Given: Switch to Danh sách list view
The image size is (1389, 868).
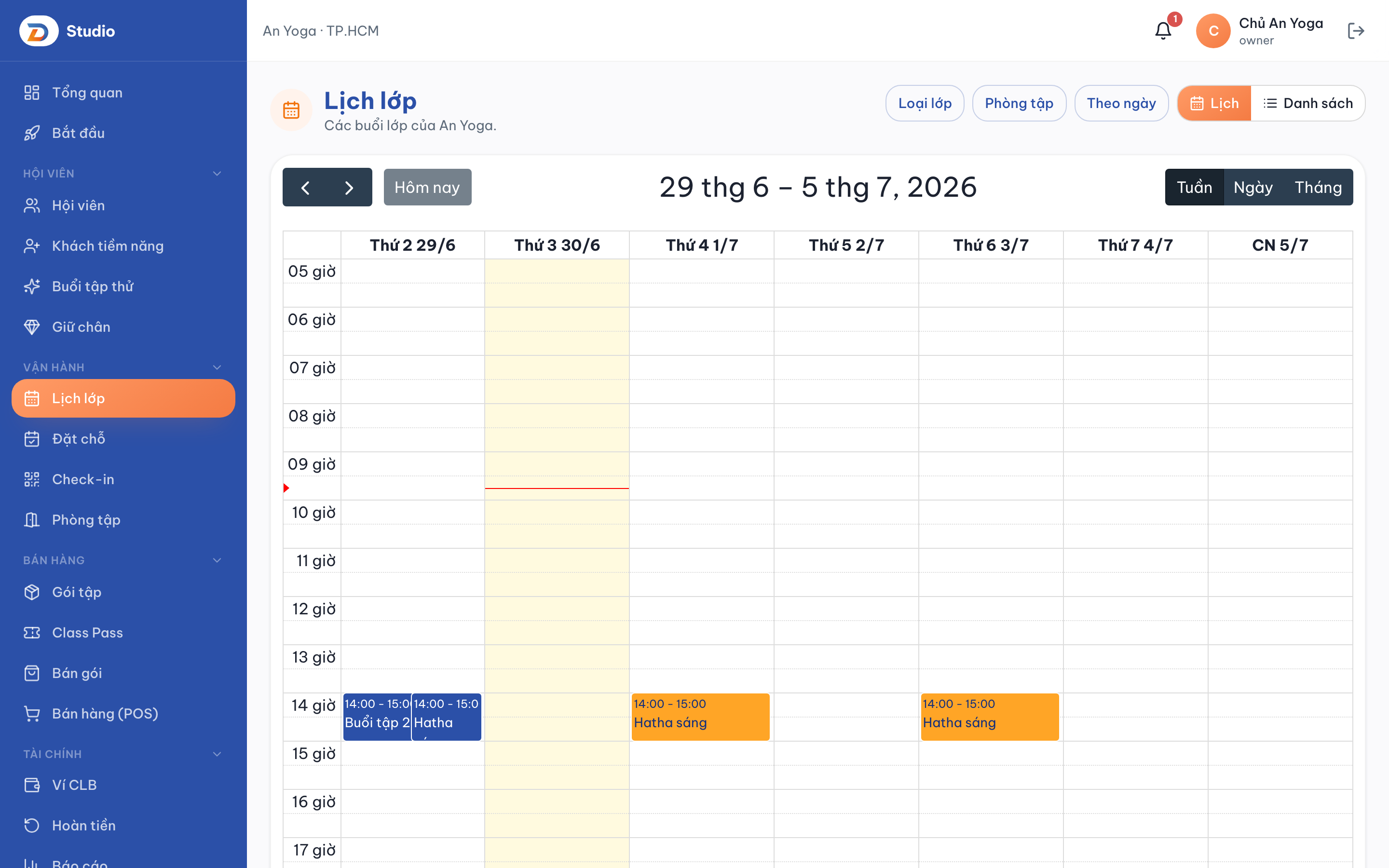Looking at the screenshot, I should (1308, 103).
